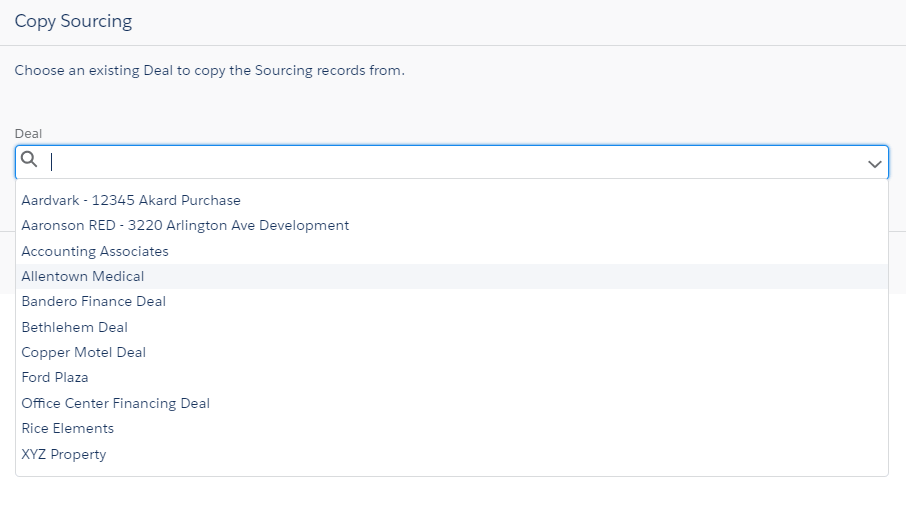Screen dimensions: 906x521
Task: Choose Aaronson RED - 3220 Arlington Ave Development
Action: [x=451, y=226]
